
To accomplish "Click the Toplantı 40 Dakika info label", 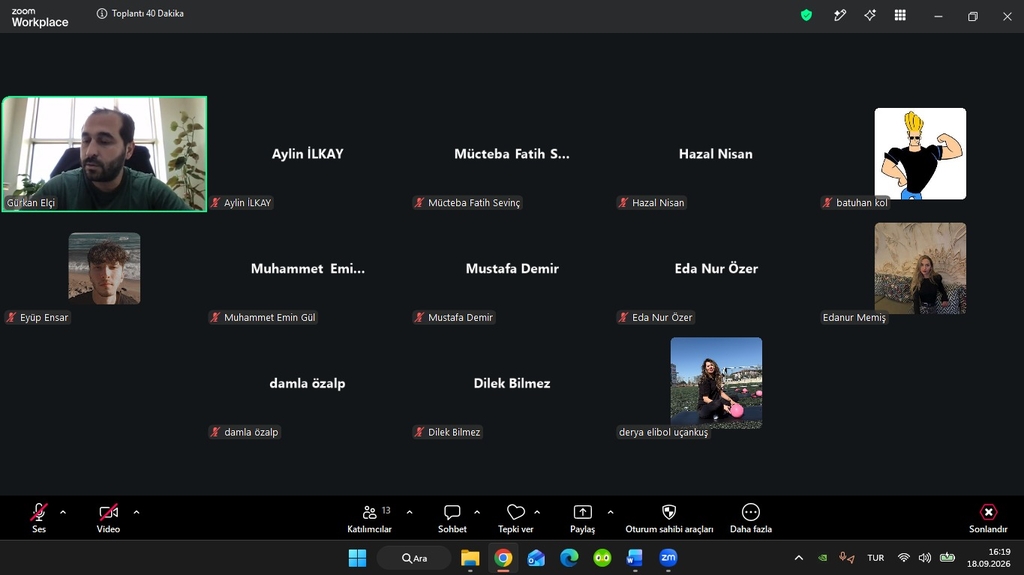I will (140, 14).
